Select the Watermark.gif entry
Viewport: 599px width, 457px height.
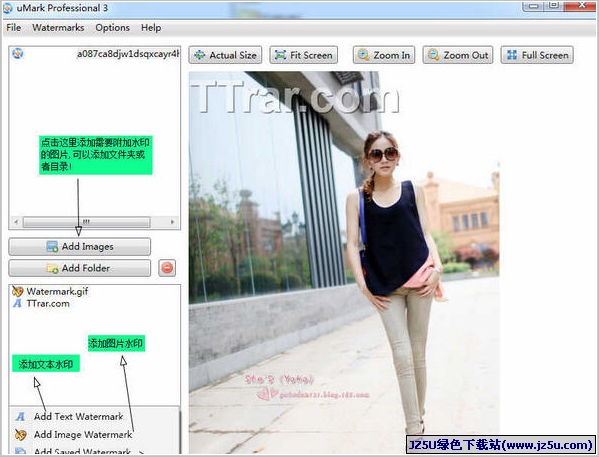pyautogui.click(x=57, y=291)
